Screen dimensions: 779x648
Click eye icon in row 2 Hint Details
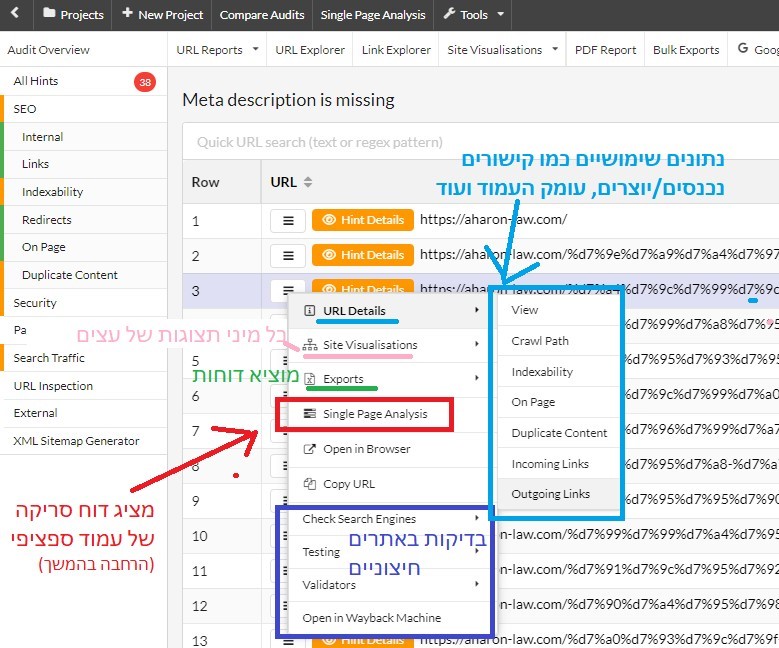pos(329,255)
